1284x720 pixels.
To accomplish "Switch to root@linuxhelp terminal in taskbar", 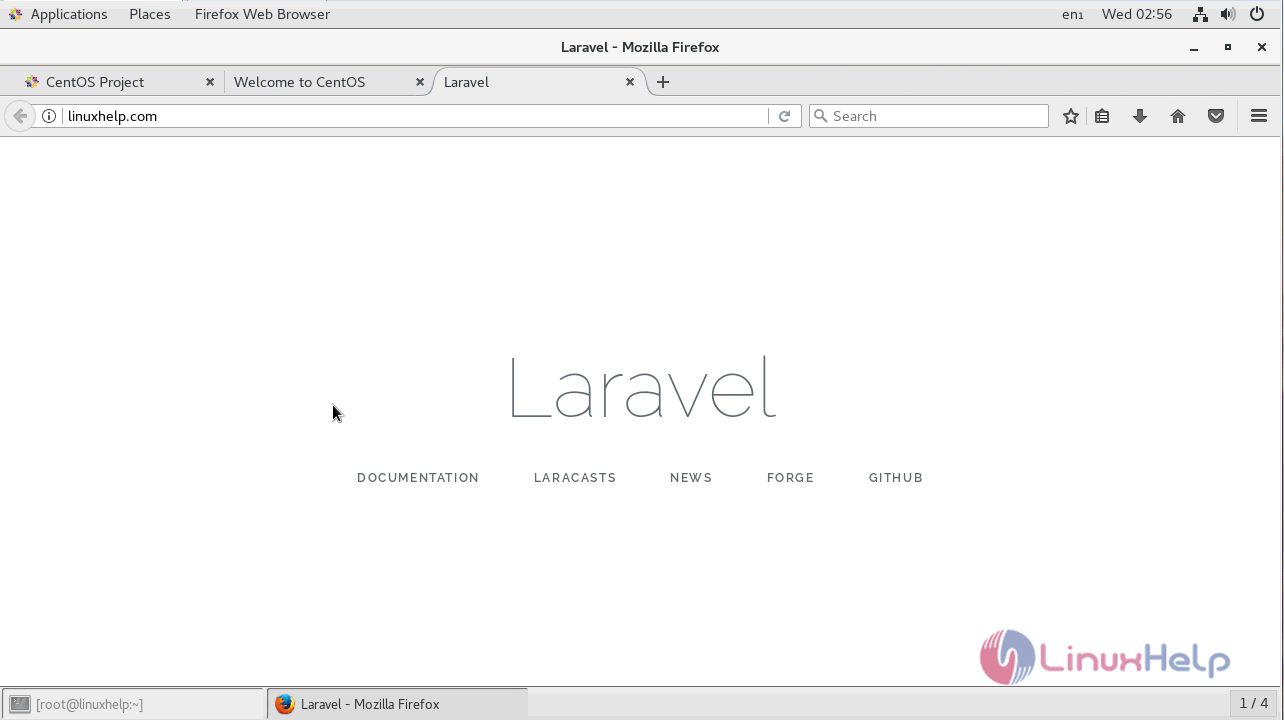I will point(132,704).
